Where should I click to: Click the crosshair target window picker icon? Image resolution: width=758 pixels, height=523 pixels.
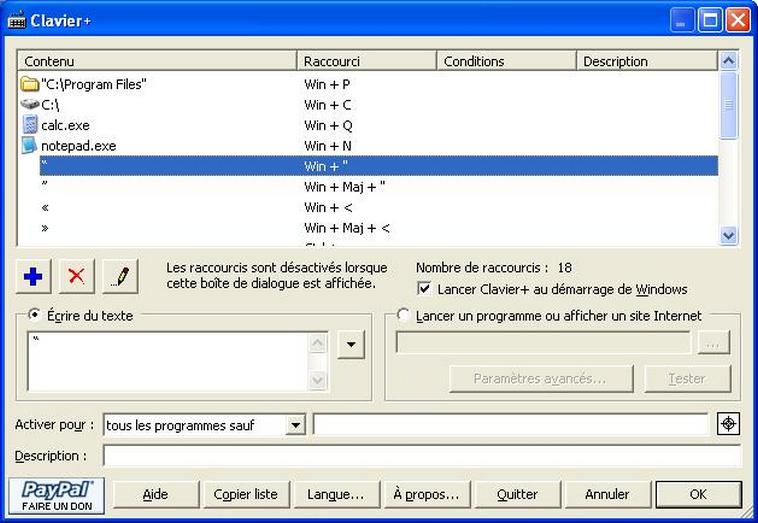tap(729, 424)
